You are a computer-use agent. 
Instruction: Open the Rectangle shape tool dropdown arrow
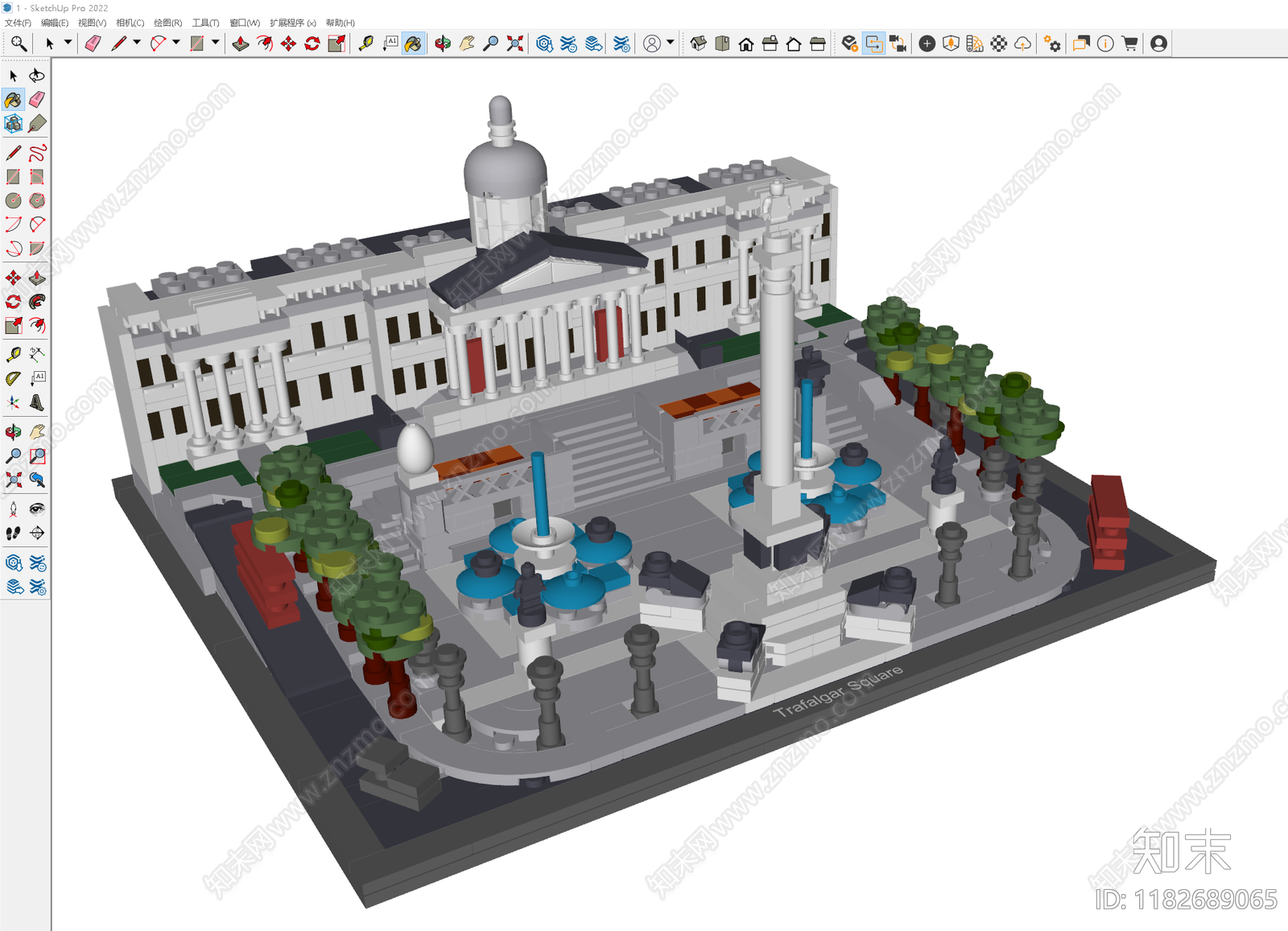click(x=216, y=43)
